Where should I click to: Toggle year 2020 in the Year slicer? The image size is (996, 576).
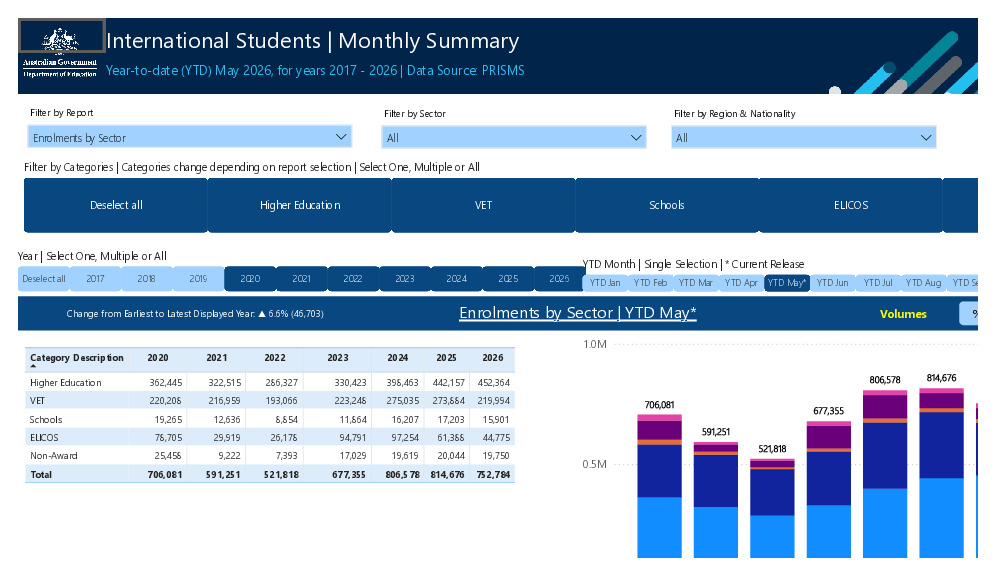pyautogui.click(x=250, y=279)
